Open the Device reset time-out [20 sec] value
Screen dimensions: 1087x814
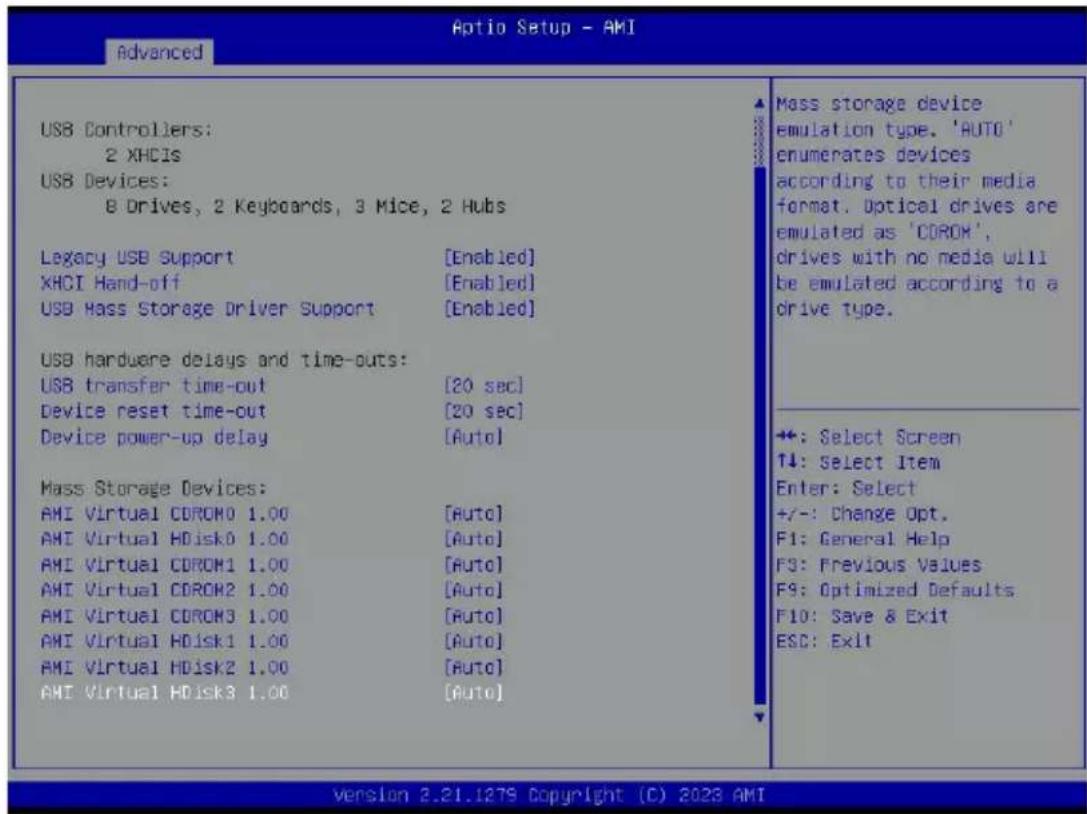[483, 411]
